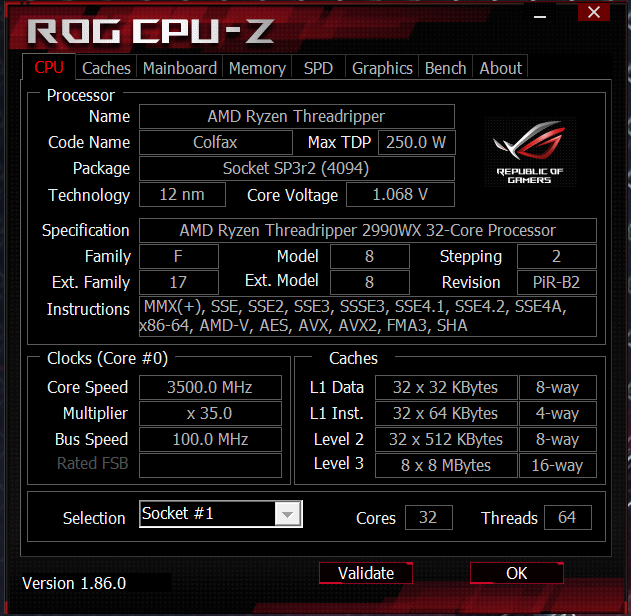This screenshot has height=616, width=631.
Task: Select the CPU tab
Action: [x=49, y=67]
